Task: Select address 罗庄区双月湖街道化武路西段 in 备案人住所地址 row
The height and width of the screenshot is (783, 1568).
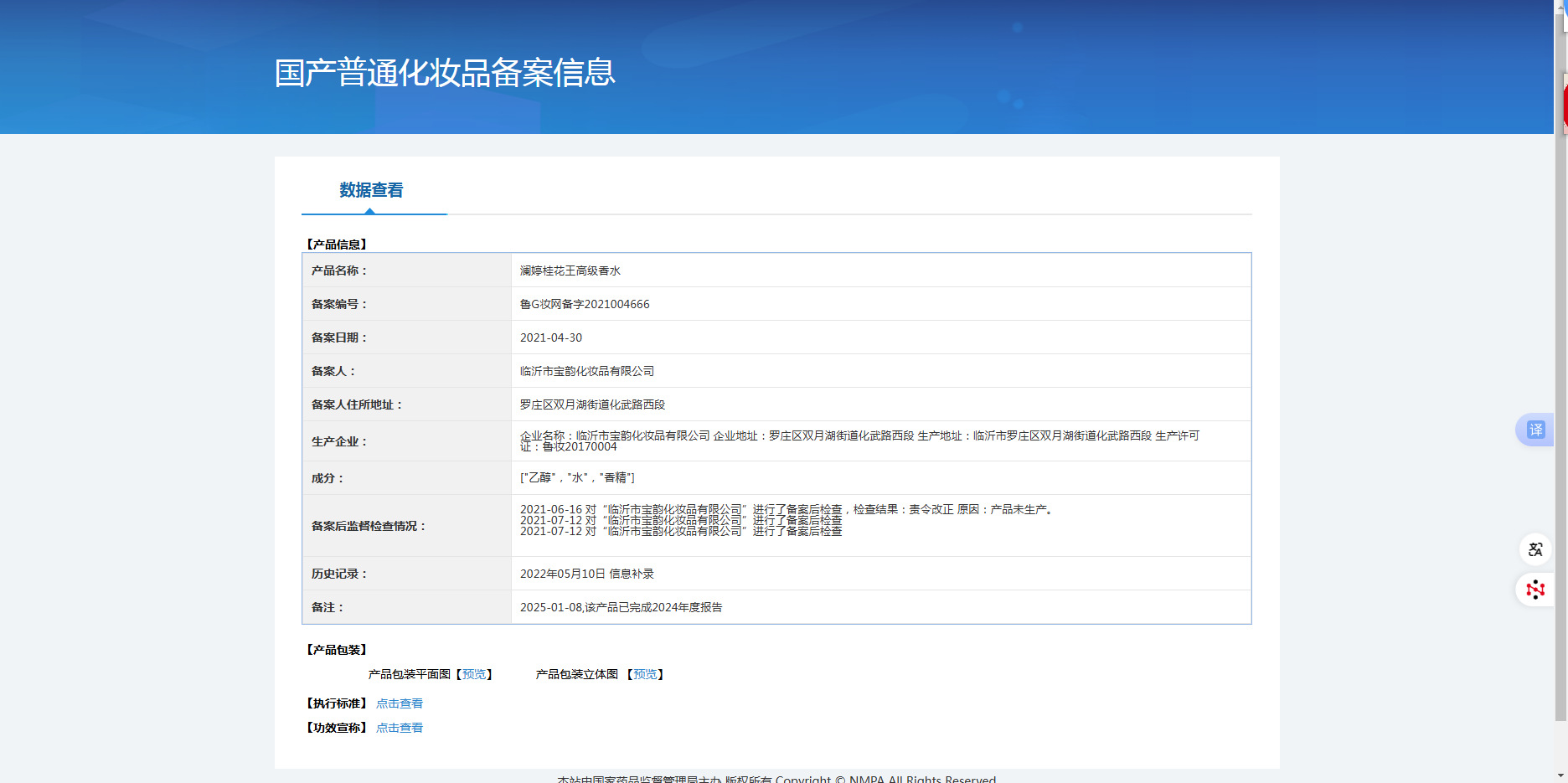Action: pos(592,404)
